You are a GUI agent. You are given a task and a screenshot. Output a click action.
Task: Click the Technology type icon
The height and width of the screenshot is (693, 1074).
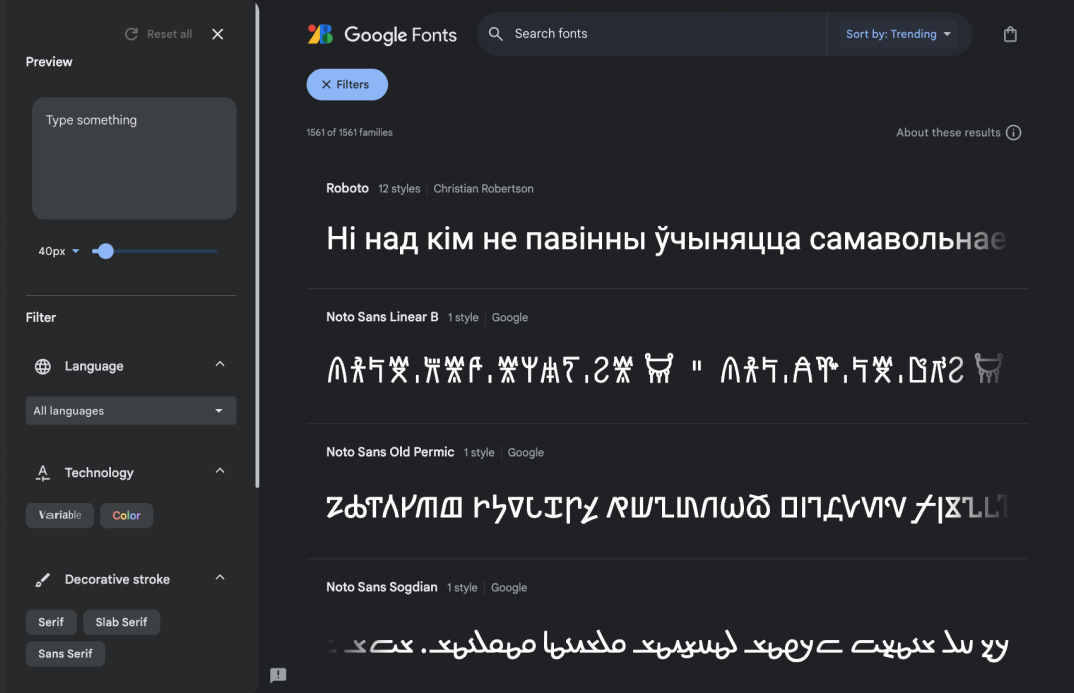tap(42, 472)
